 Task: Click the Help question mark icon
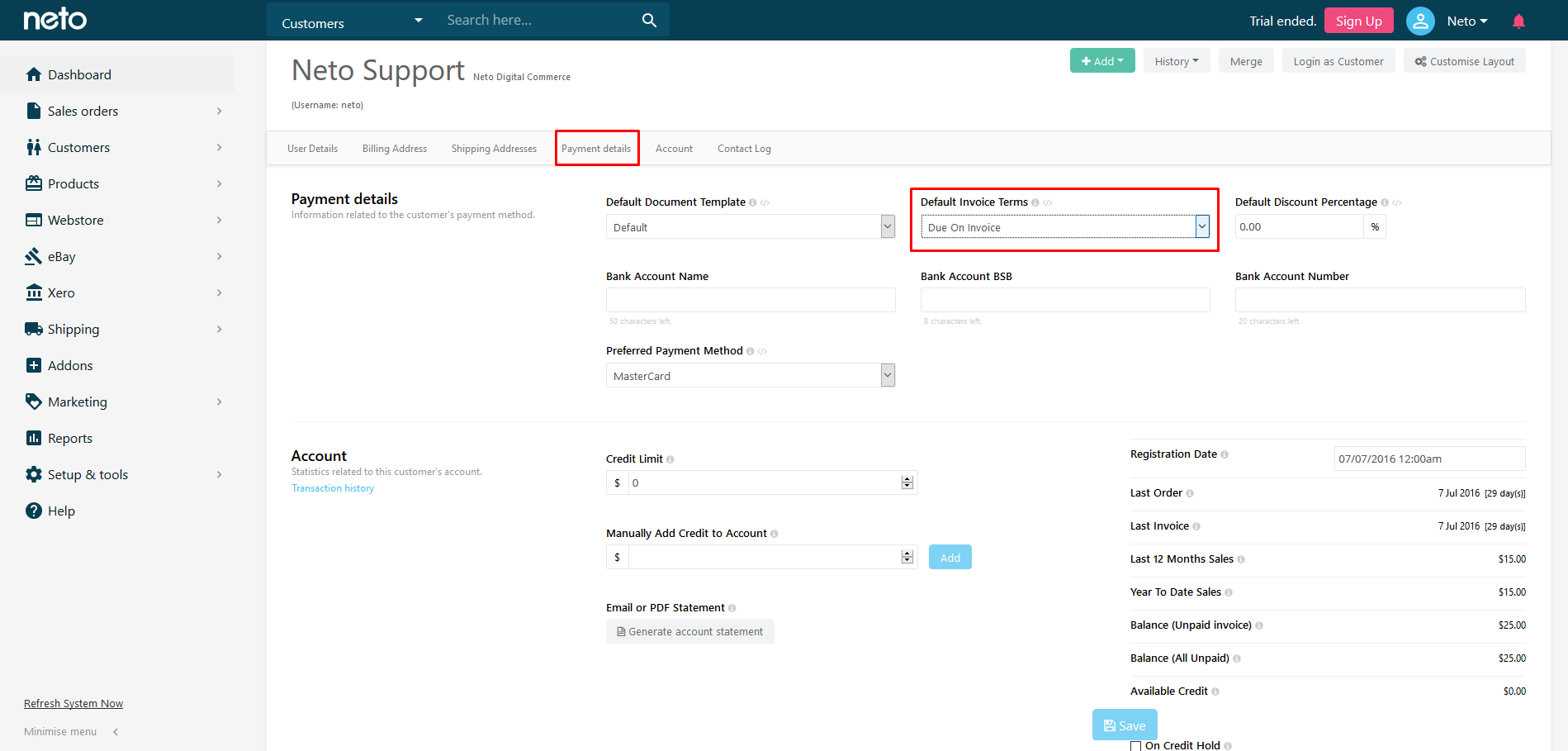pyautogui.click(x=34, y=511)
